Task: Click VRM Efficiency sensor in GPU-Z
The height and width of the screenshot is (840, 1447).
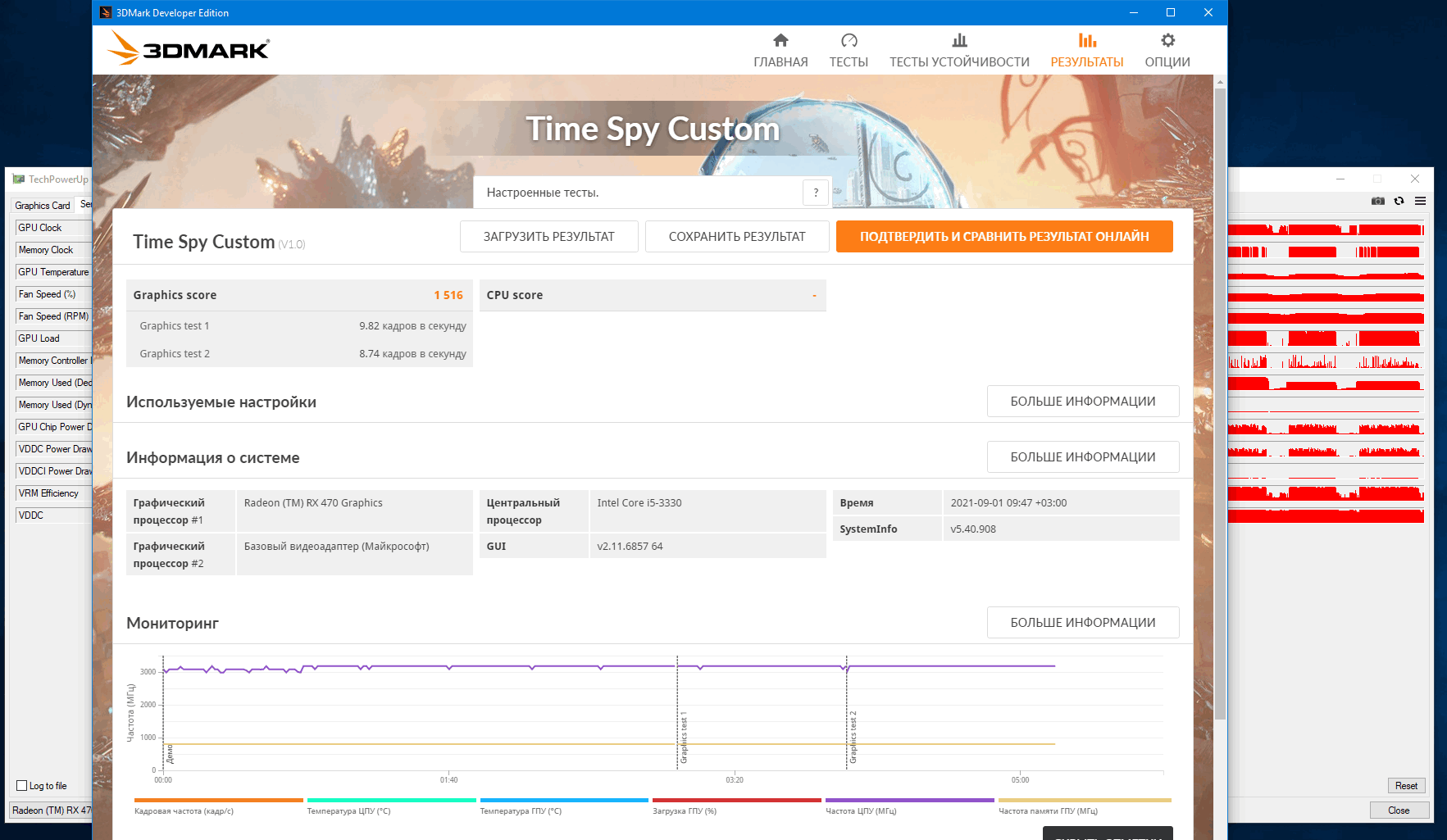Action: pyautogui.click(x=53, y=493)
